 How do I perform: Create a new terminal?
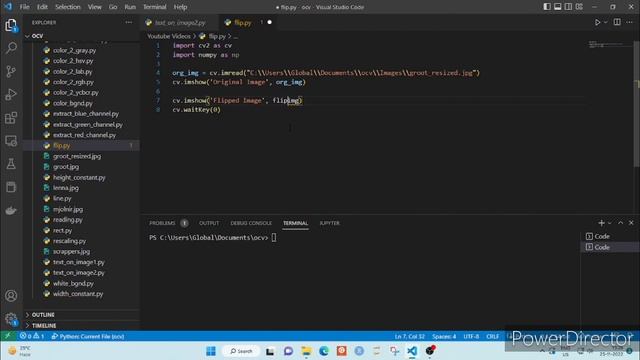(x=601, y=223)
